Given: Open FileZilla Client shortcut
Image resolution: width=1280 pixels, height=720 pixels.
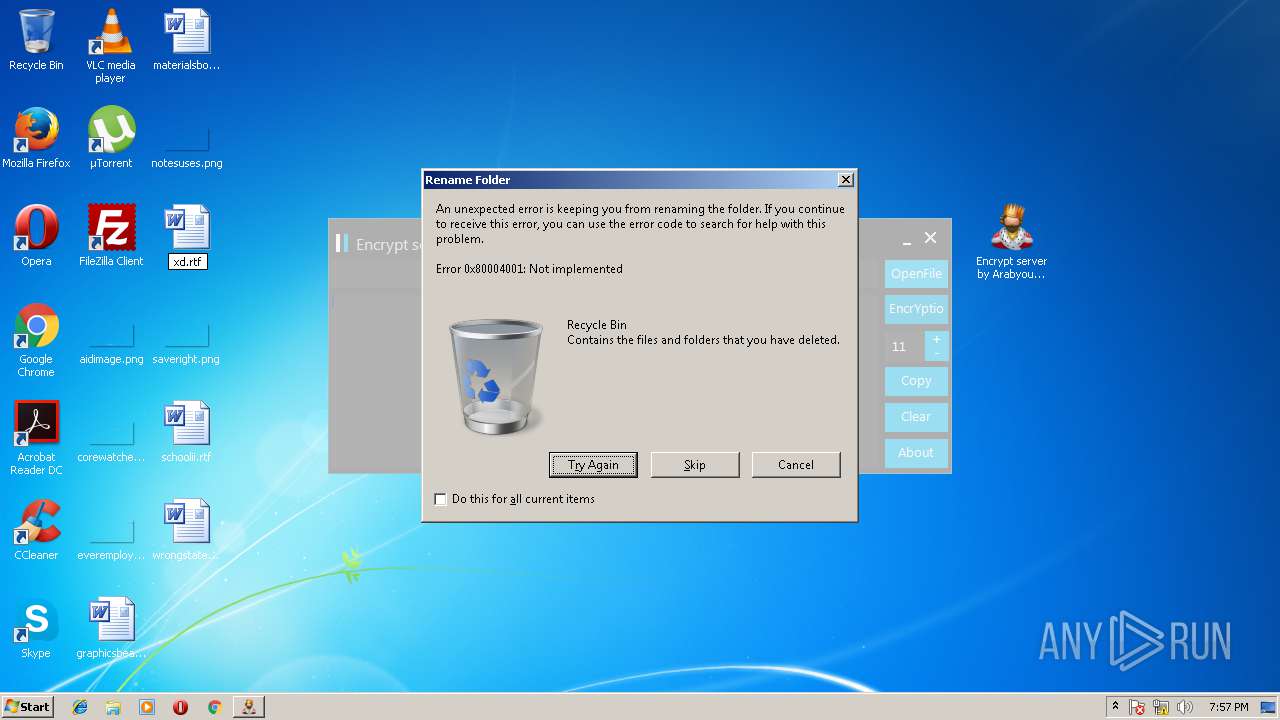Looking at the screenshot, I should (111, 236).
